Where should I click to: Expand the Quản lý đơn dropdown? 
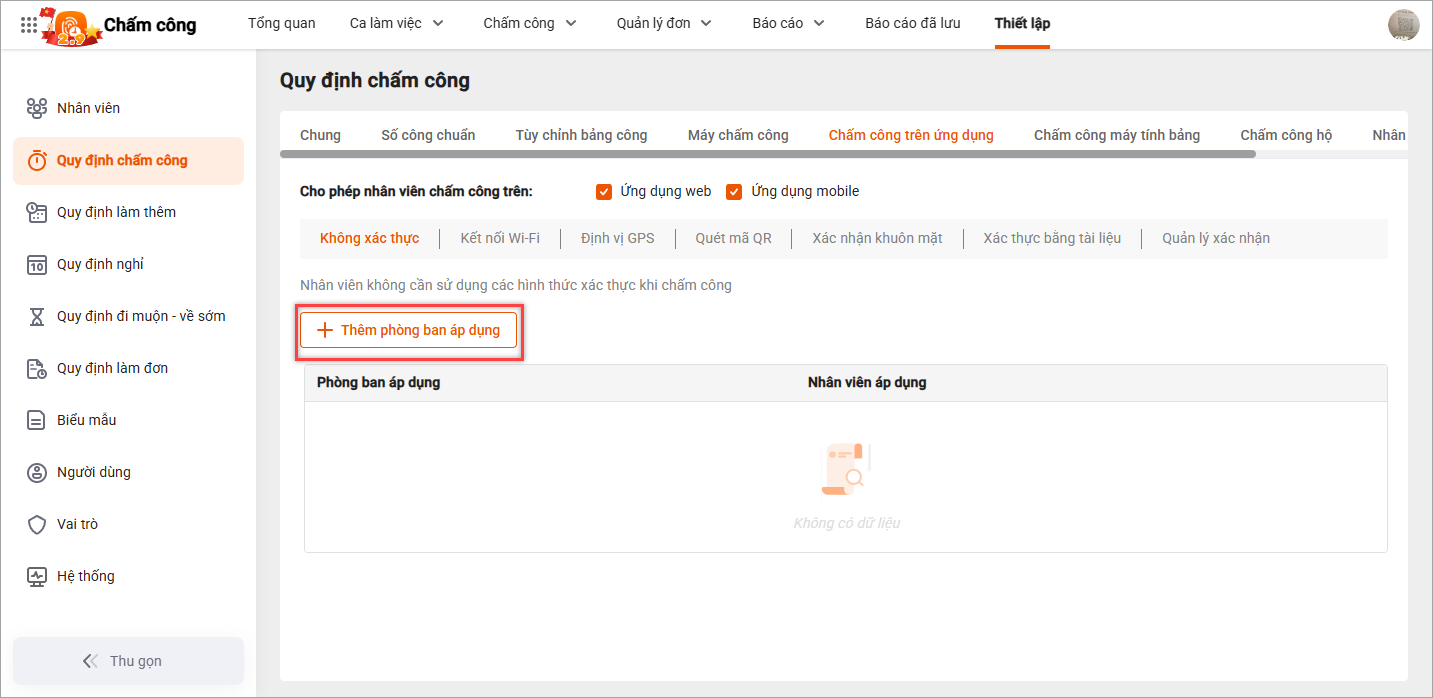(706, 23)
